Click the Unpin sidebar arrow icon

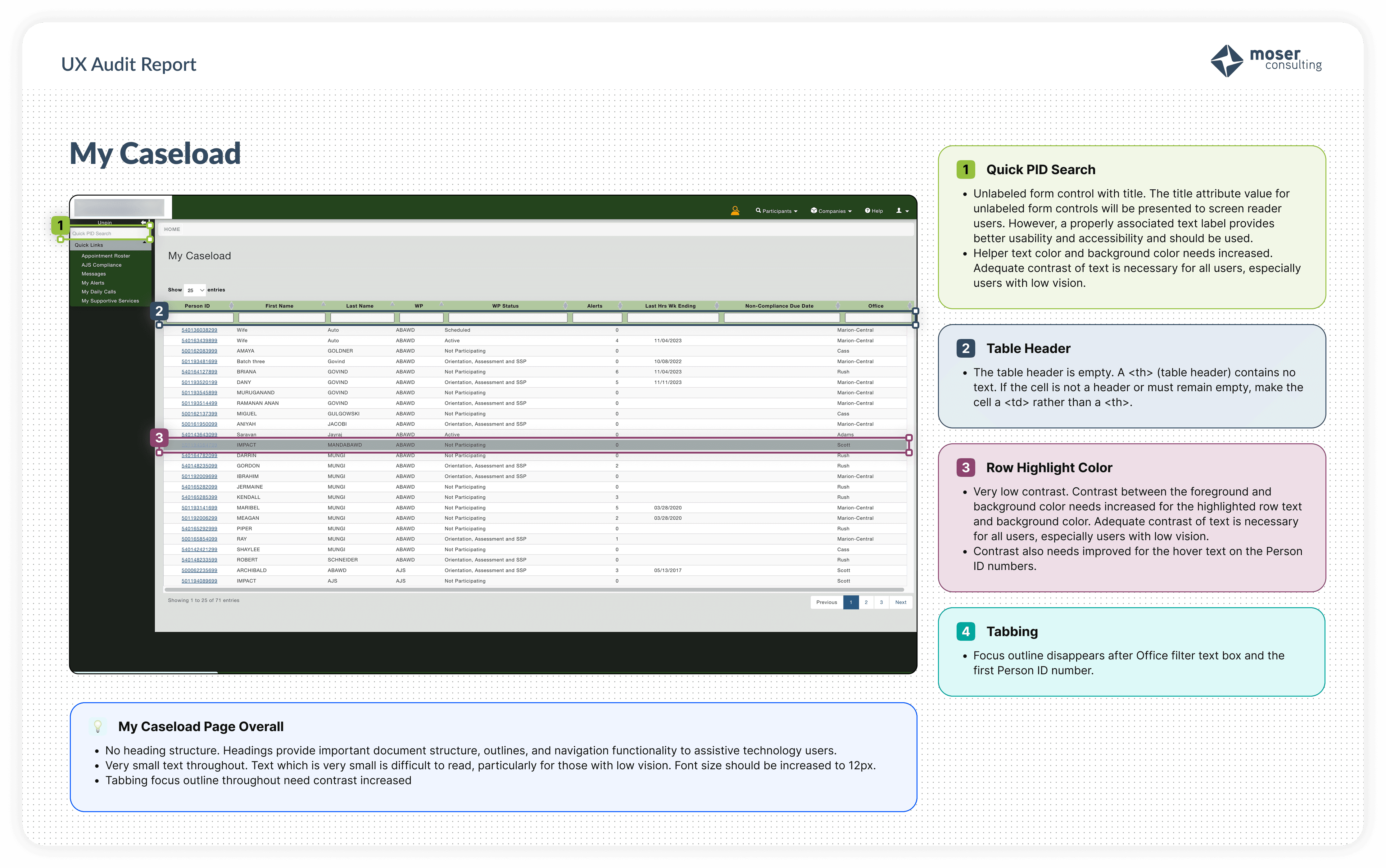143,222
